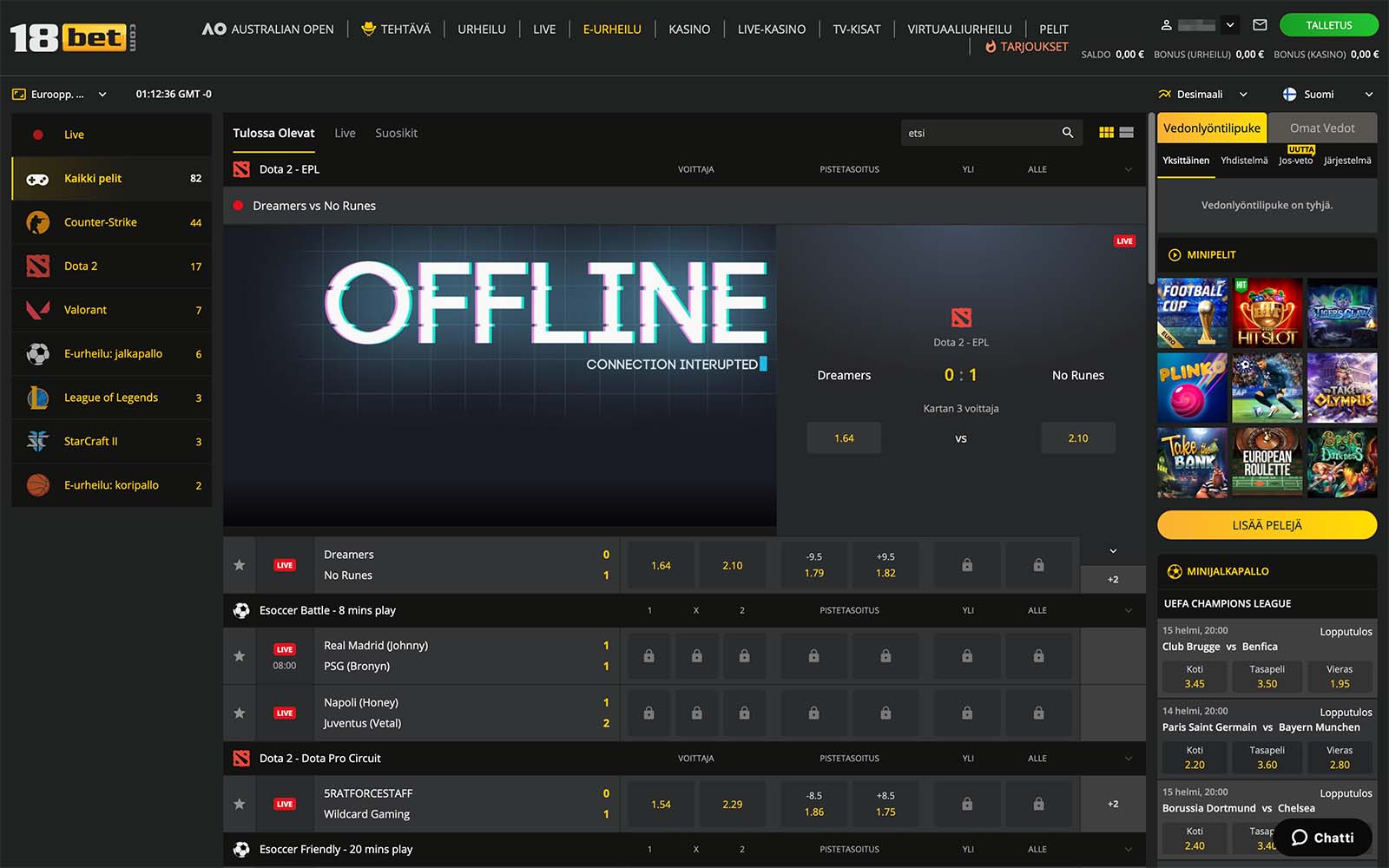1389x868 pixels.
Task: Click the TALLETUS deposit button
Action: coord(1328,25)
